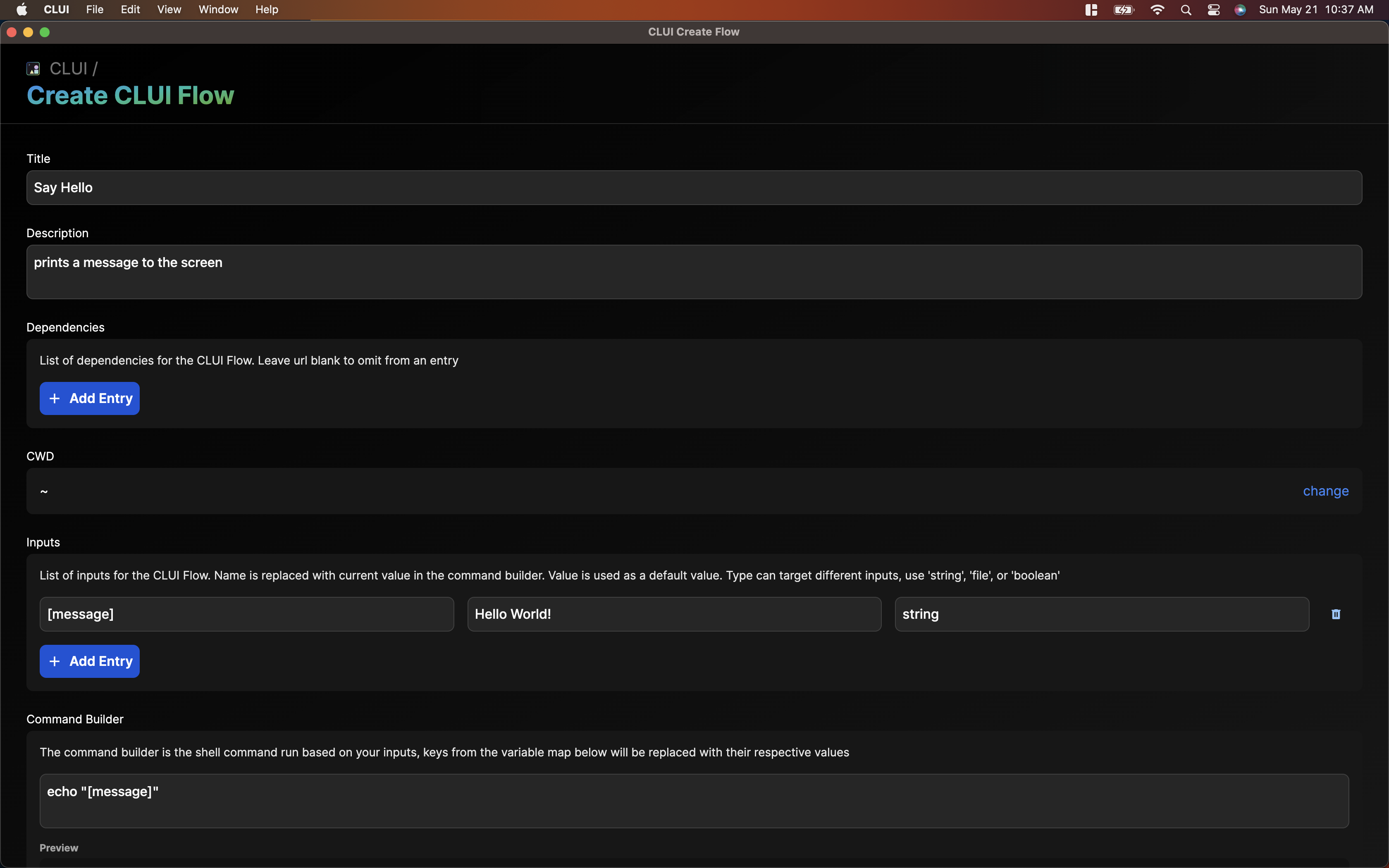This screenshot has width=1389, height=868.
Task: Open Spotlight search in menu bar
Action: click(1186, 10)
